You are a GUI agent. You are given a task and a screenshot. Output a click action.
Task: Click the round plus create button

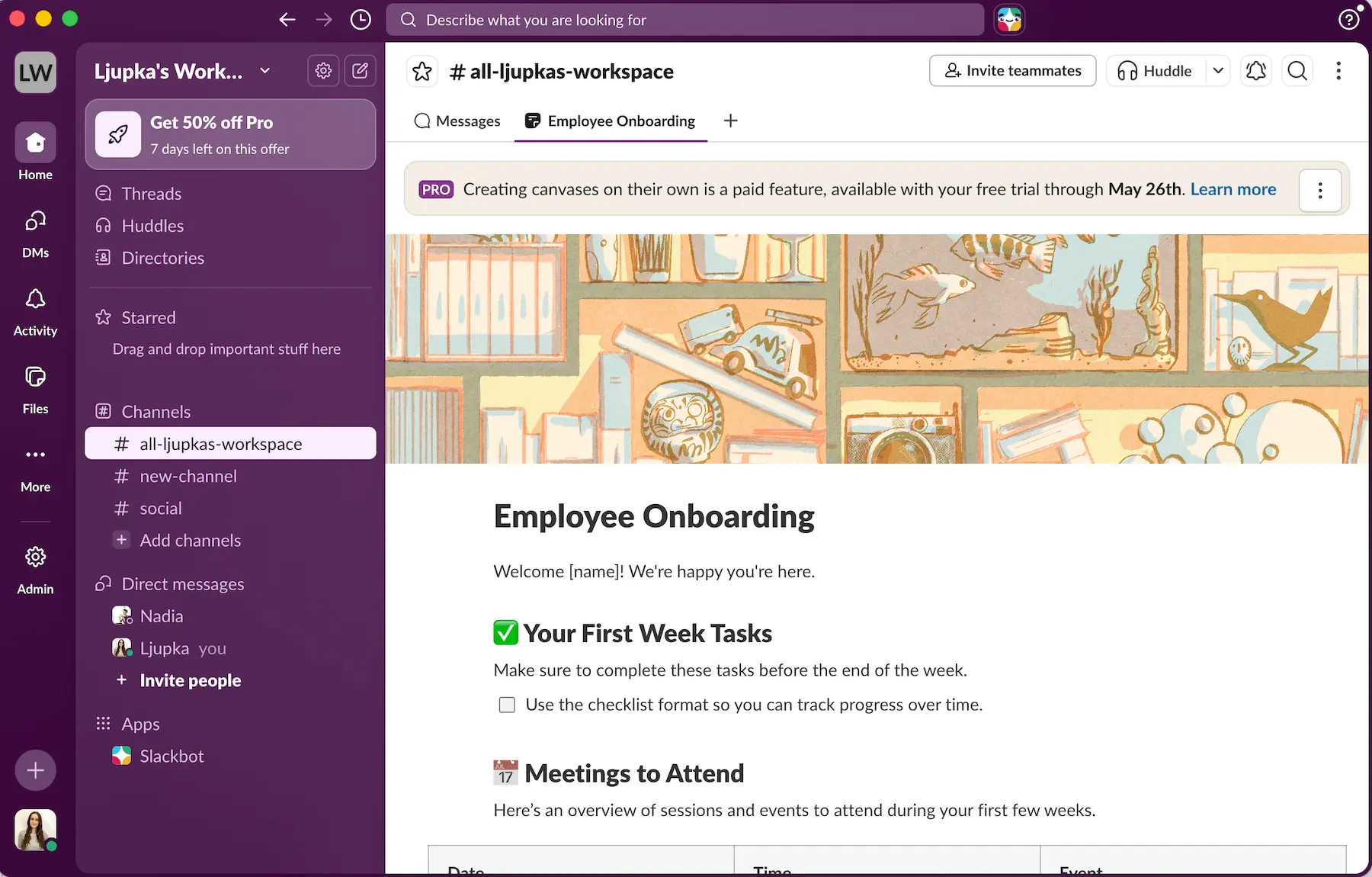click(x=35, y=770)
